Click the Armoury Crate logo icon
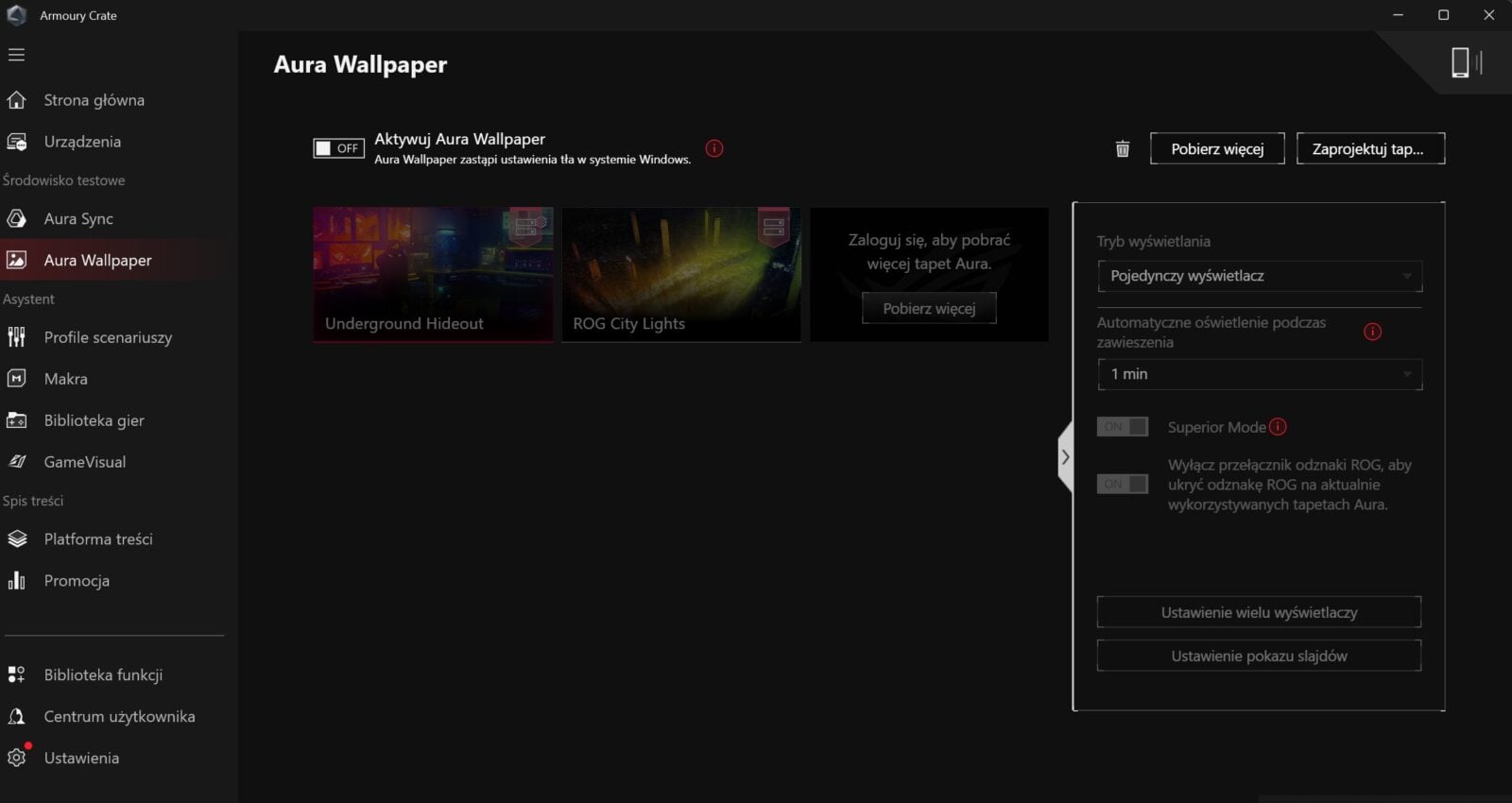 [x=16, y=15]
